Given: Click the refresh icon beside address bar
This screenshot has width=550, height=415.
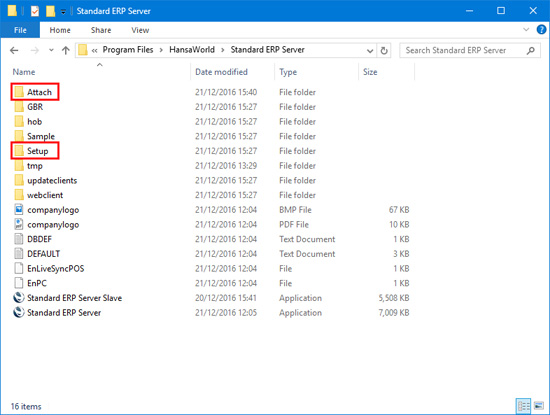Looking at the screenshot, I should (x=384, y=51).
